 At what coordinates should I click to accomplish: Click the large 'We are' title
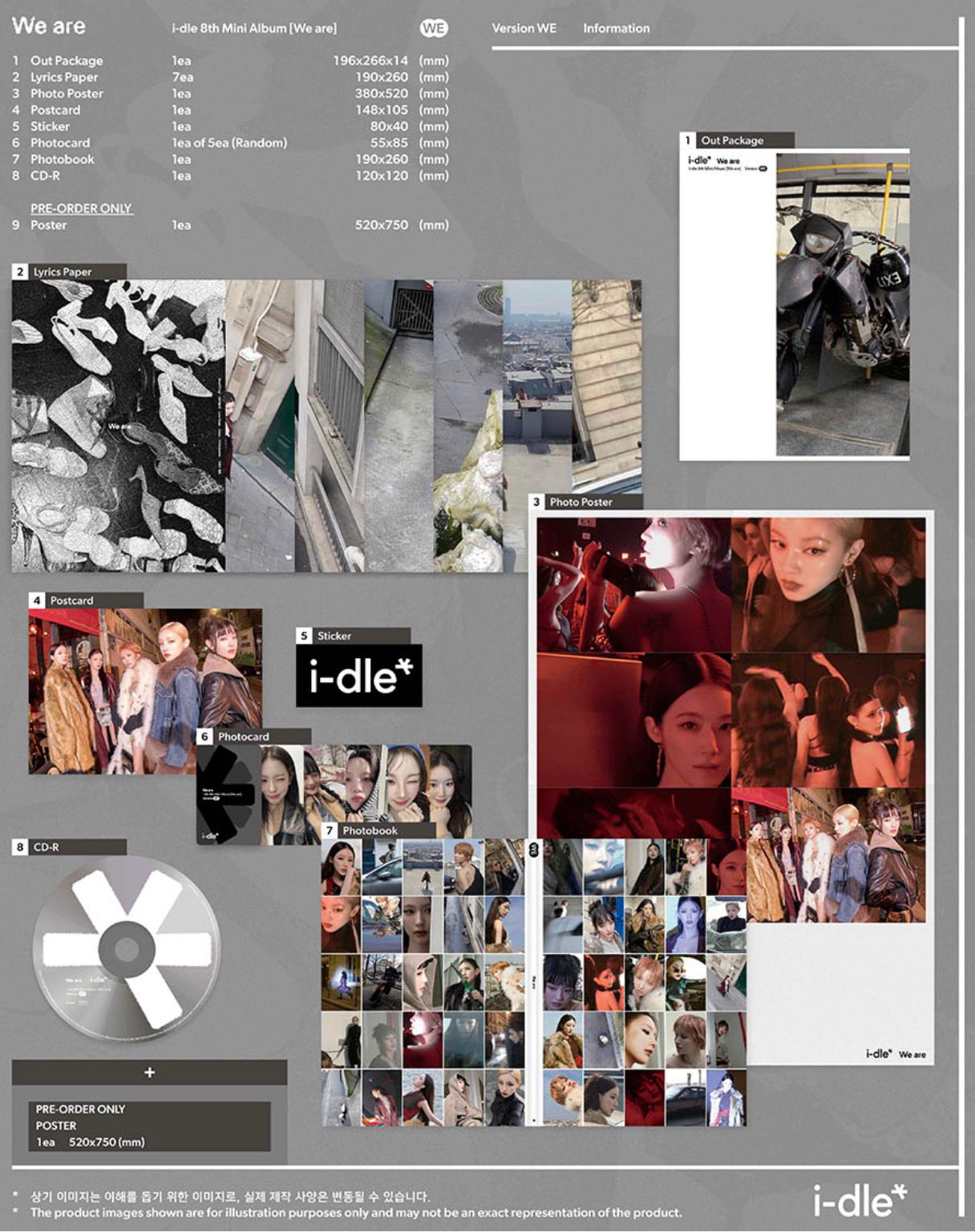click(x=49, y=26)
